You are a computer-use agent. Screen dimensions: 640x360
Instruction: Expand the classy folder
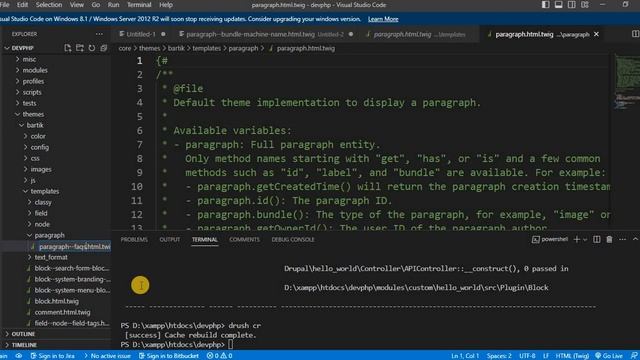[x=43, y=202]
